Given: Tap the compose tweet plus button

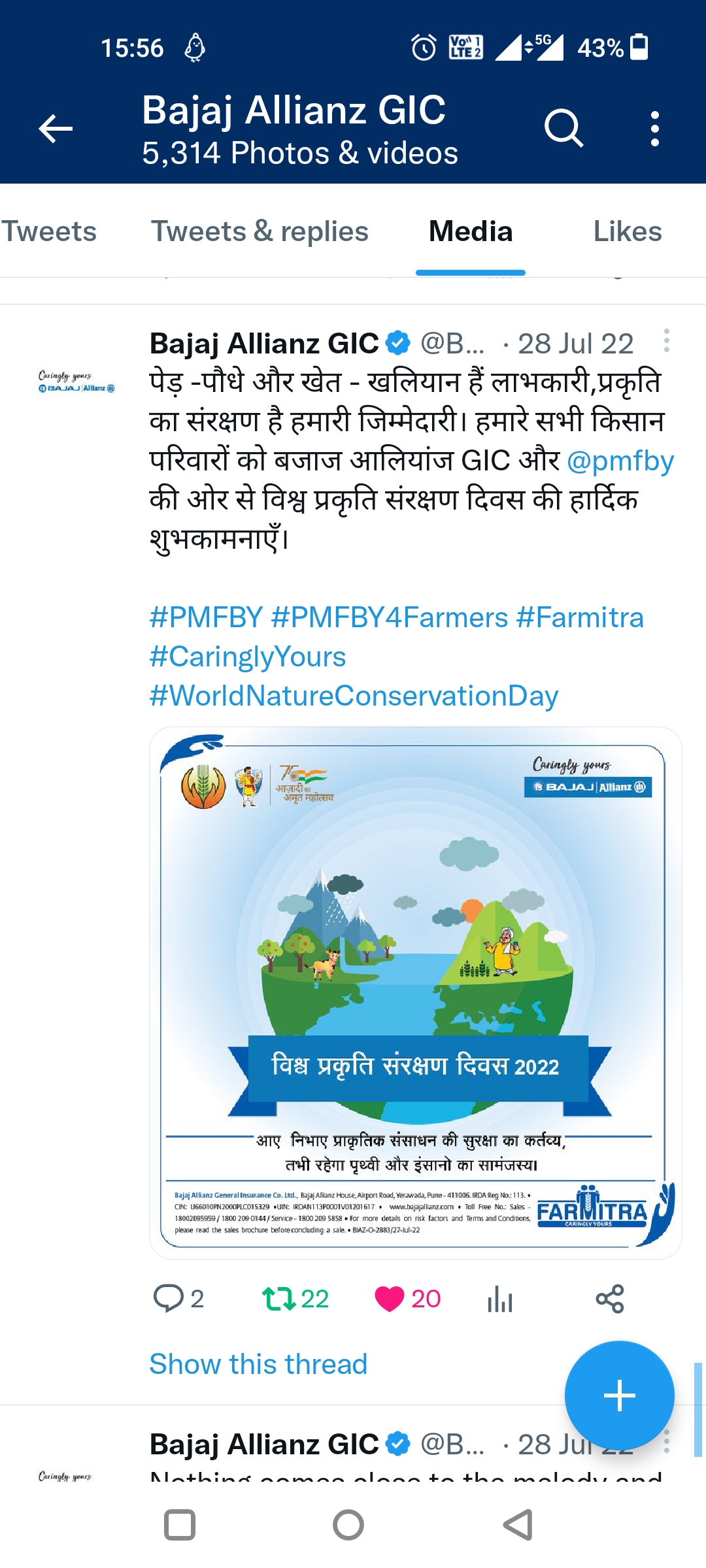Looking at the screenshot, I should coord(619,1396).
